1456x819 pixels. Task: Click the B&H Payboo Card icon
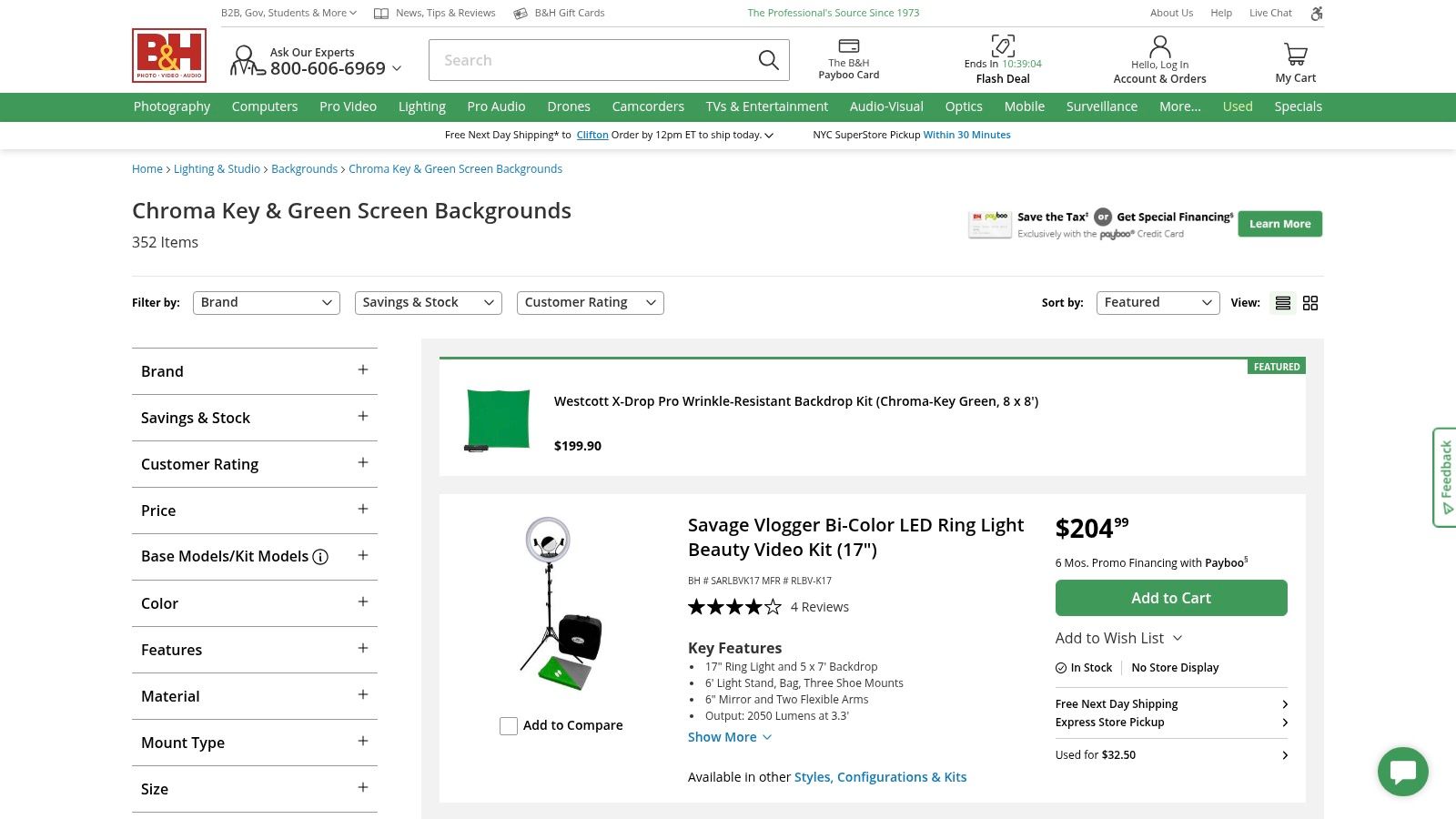pyautogui.click(x=848, y=45)
